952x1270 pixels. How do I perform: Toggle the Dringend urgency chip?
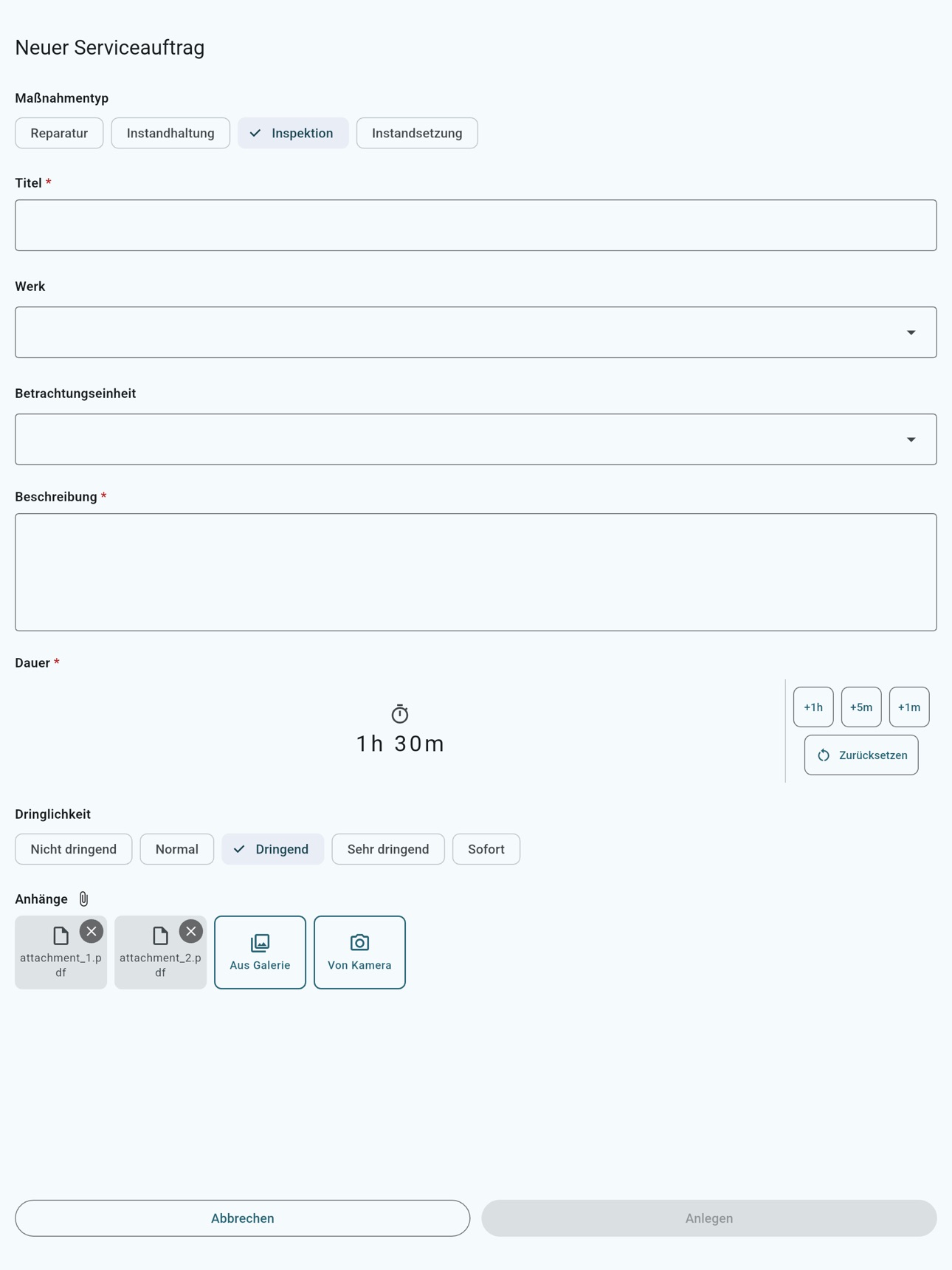(x=273, y=849)
